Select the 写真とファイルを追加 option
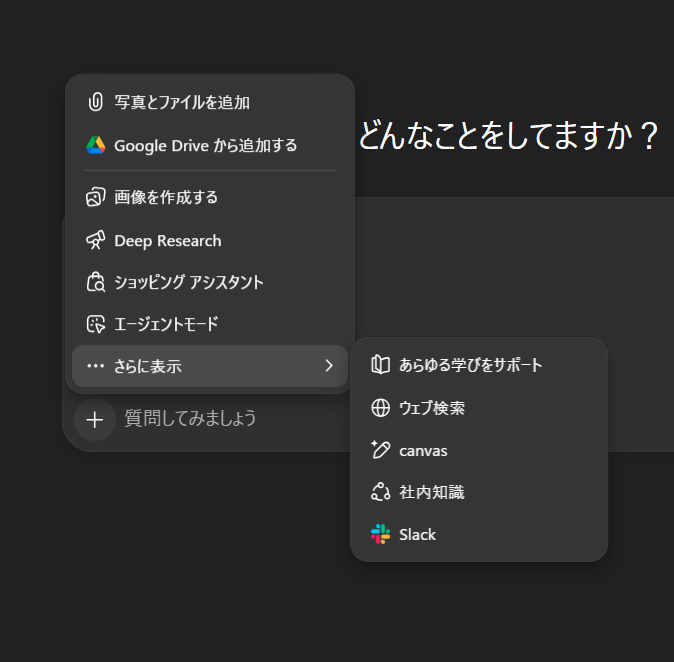The image size is (674, 662). (182, 102)
